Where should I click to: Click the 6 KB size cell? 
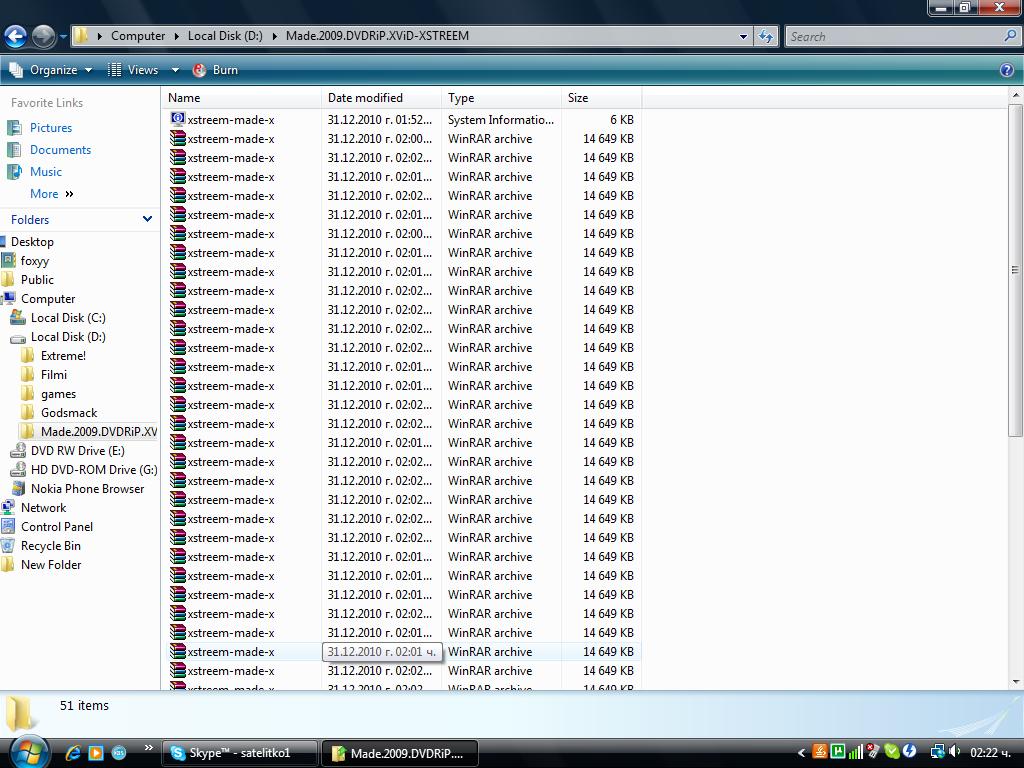tap(621, 120)
